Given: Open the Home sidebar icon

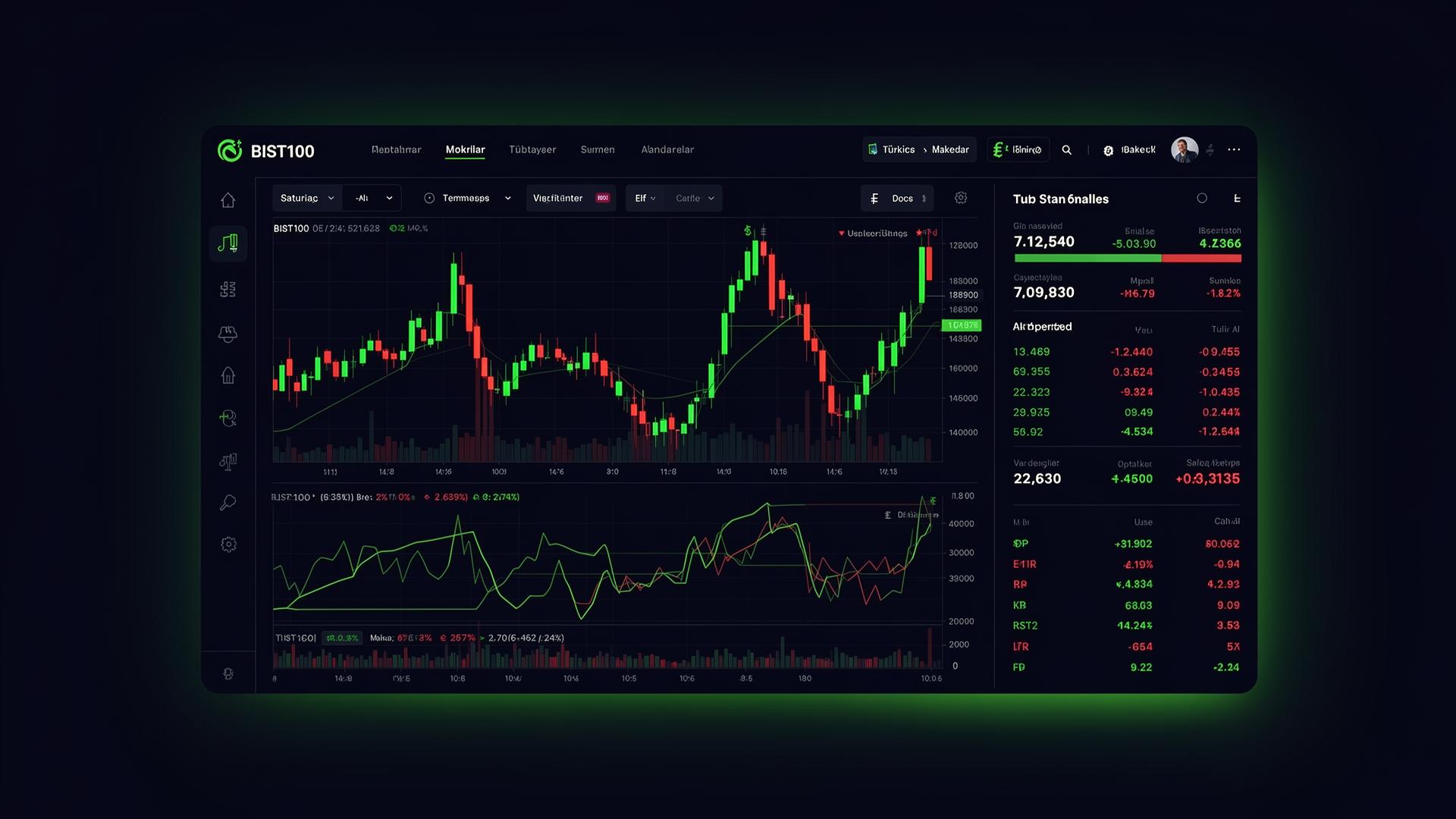Looking at the screenshot, I should [x=227, y=200].
